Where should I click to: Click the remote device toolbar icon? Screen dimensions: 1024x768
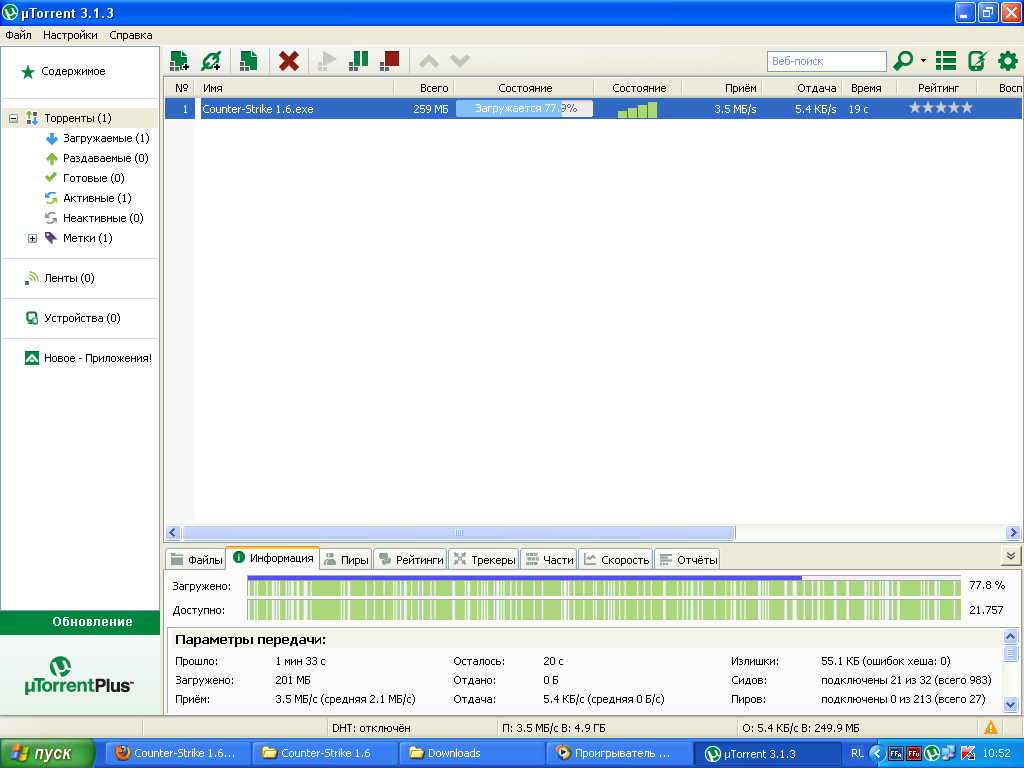(977, 61)
